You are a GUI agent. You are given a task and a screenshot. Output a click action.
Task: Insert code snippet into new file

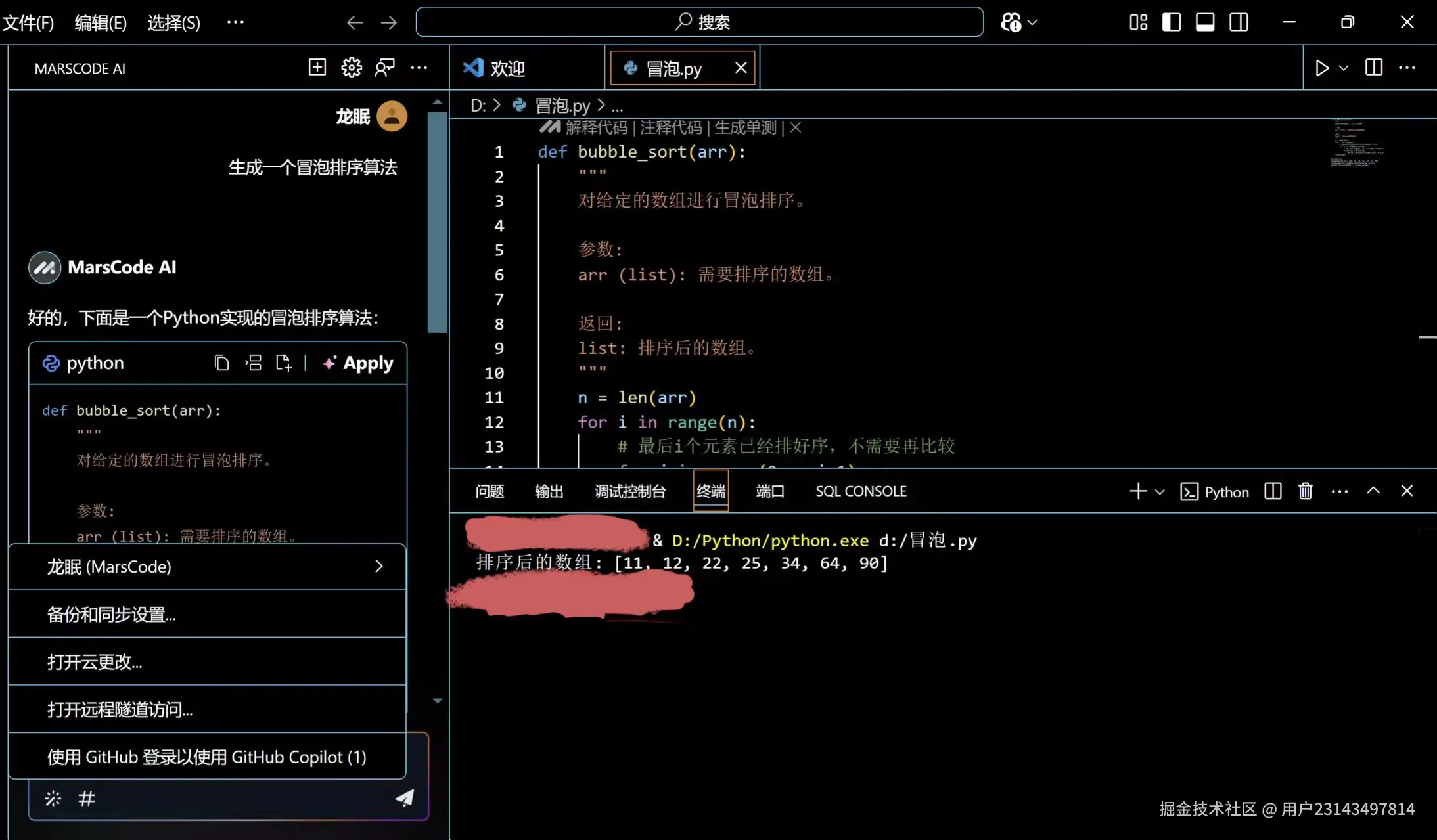[283, 362]
